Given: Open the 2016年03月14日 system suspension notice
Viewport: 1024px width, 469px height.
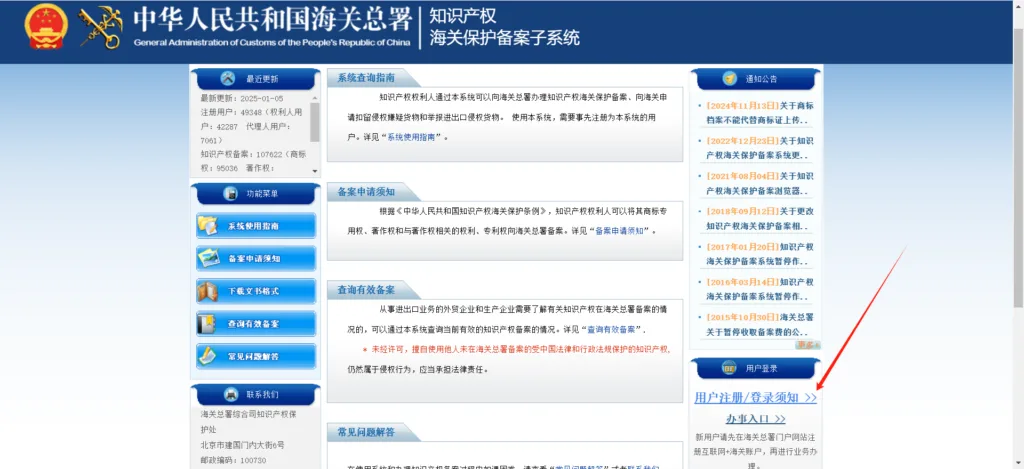Looking at the screenshot, I should (x=759, y=289).
